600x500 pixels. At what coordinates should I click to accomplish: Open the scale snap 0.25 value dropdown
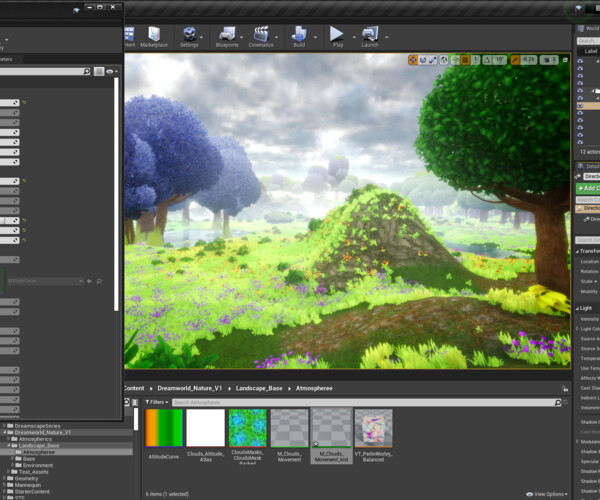click(x=529, y=60)
